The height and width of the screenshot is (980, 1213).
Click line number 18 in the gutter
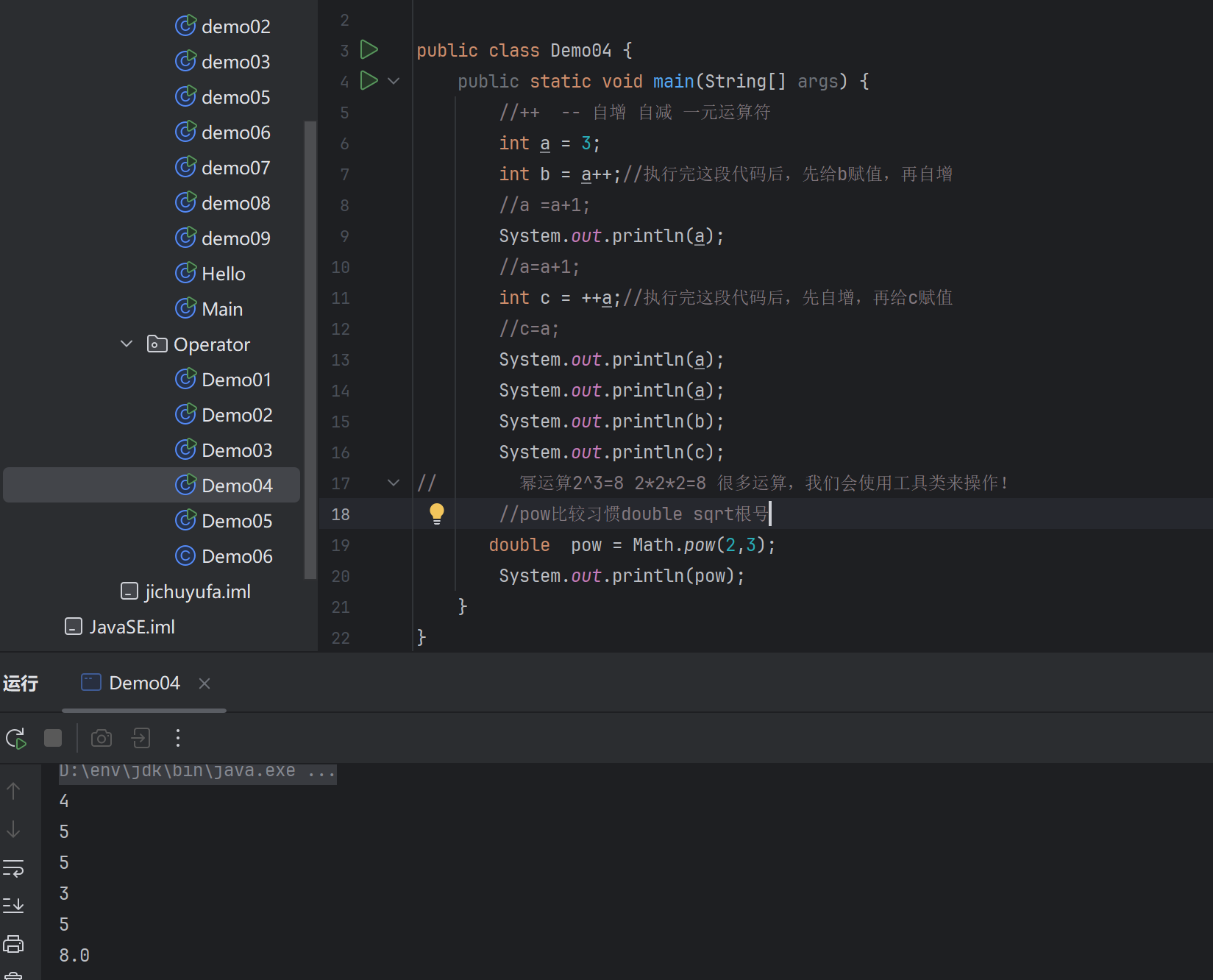[x=341, y=514]
